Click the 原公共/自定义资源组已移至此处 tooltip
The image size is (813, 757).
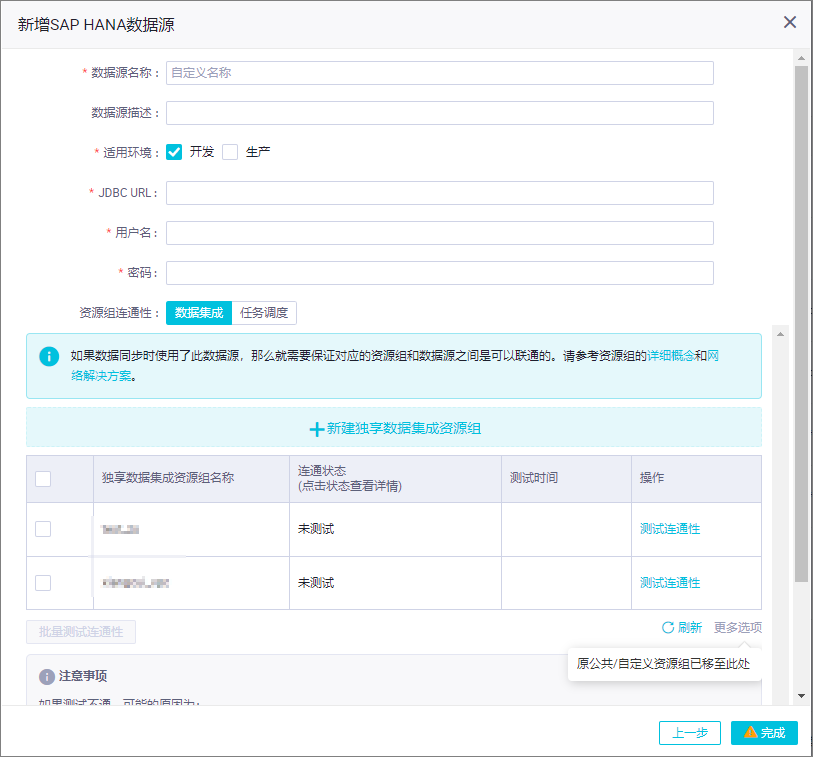pyautogui.click(x=664, y=664)
